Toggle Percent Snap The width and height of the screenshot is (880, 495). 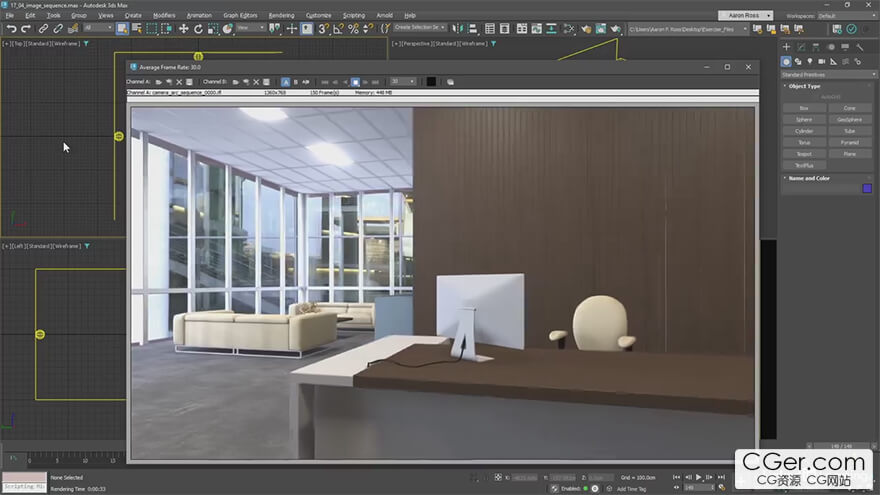coord(353,29)
